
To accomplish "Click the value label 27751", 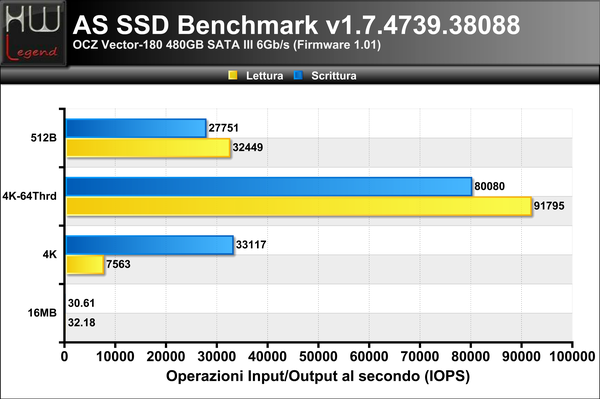I will point(223,128).
